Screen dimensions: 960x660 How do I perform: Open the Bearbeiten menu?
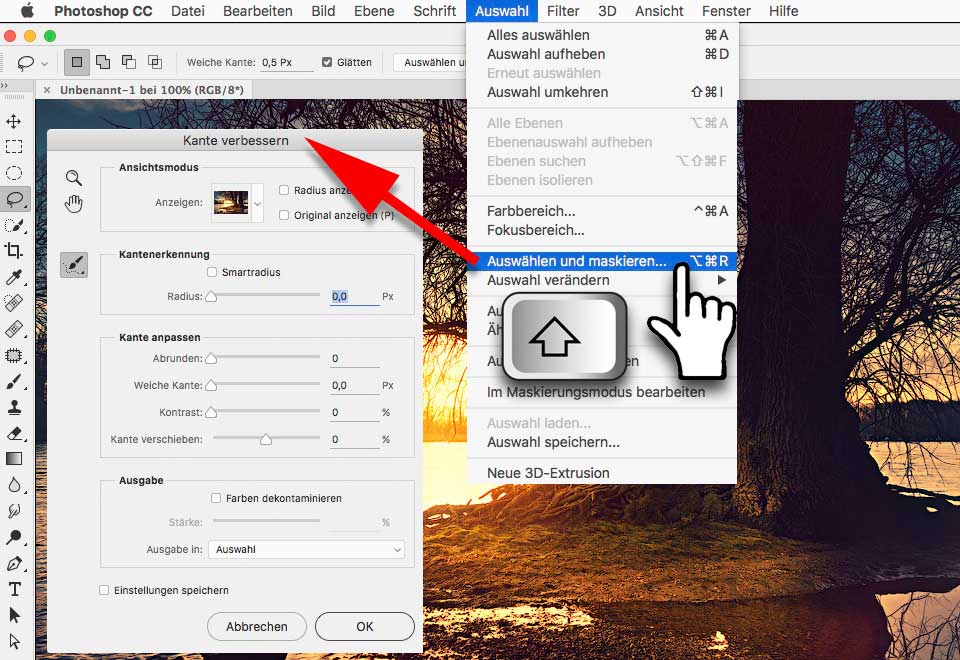(258, 11)
